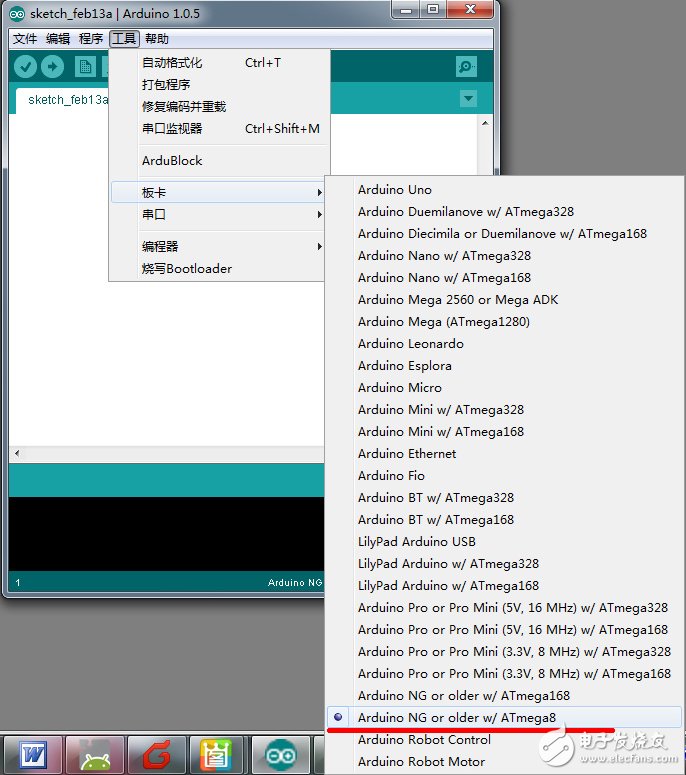Select Pro Mini (3.3V, 8 MHz) w/ ATmega328
This screenshot has height=775, width=686.
tap(504, 651)
